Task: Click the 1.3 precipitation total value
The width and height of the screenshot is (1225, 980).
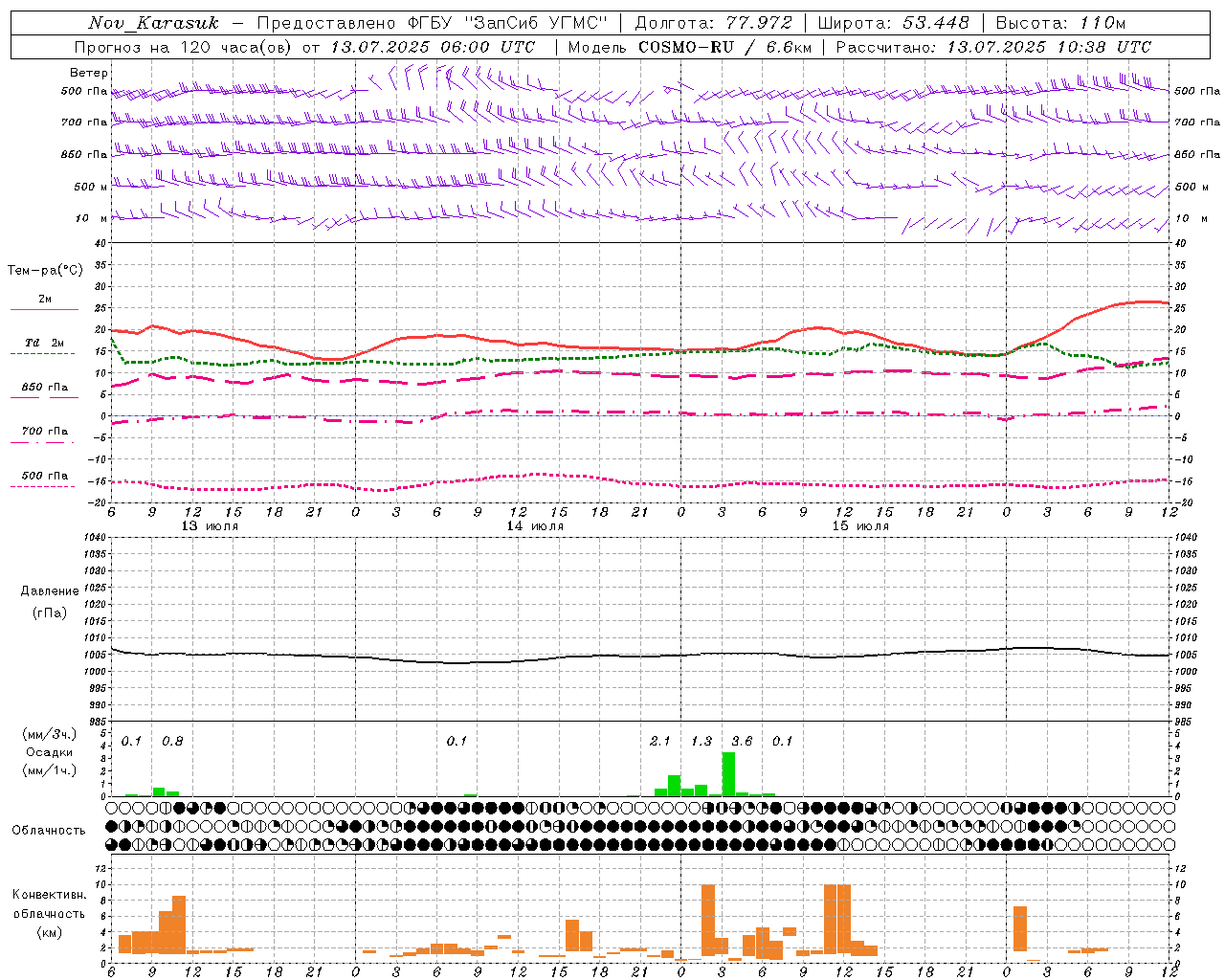Action: click(x=702, y=741)
